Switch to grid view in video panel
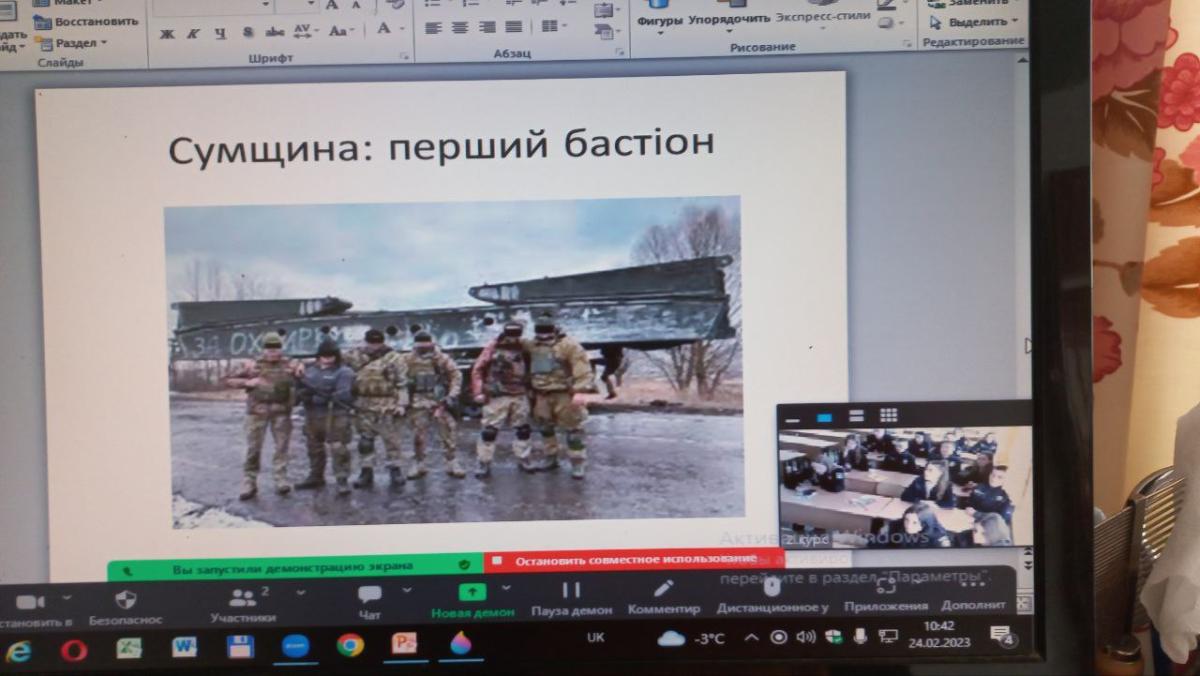Viewport: 1200px width, 676px height. (x=888, y=415)
